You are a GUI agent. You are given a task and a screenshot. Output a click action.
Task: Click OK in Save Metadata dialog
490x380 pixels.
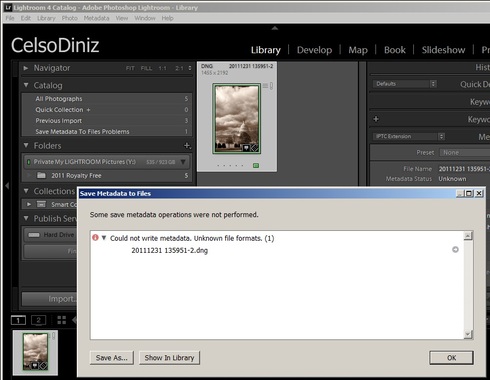(451, 358)
